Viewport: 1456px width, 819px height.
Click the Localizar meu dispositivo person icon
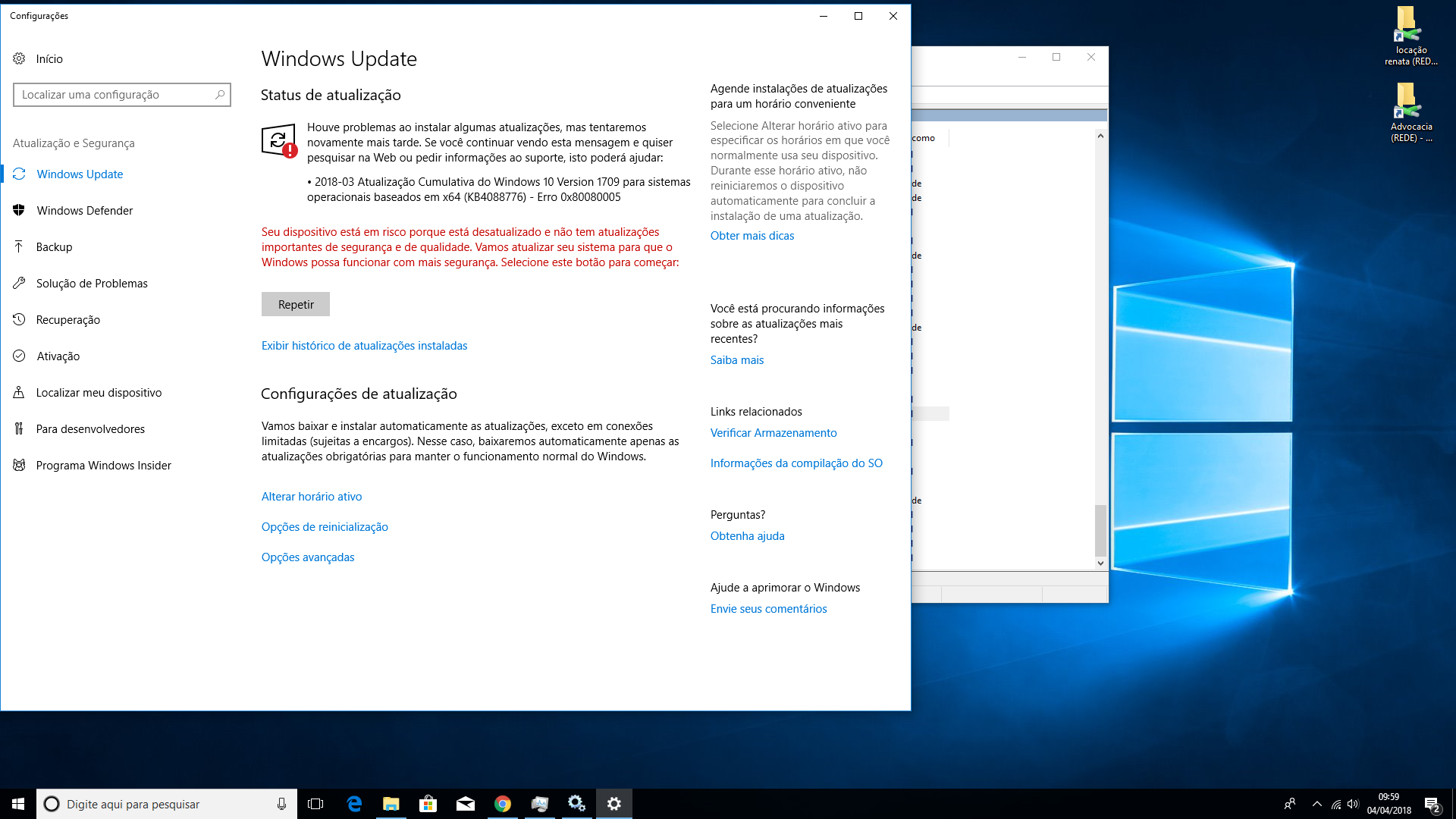pos(19,392)
